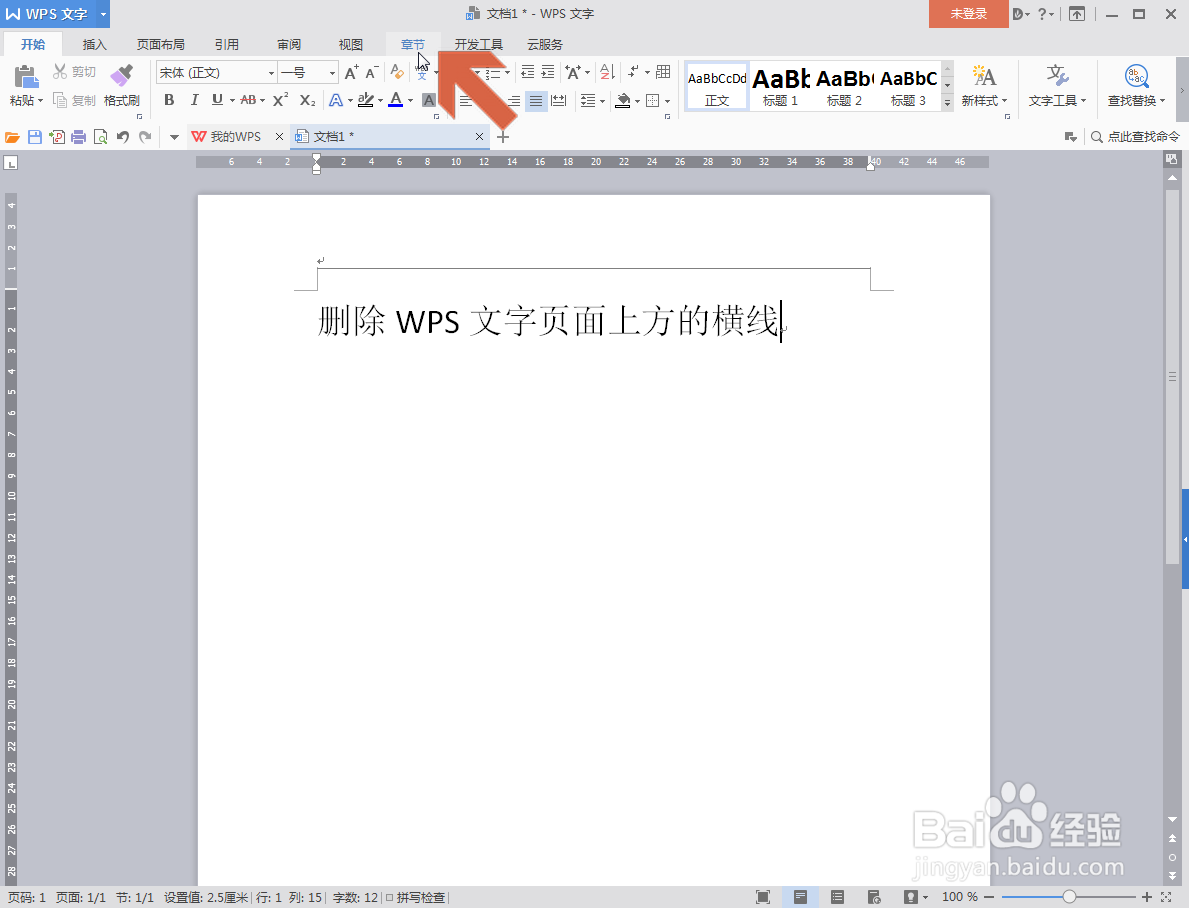The image size is (1189, 908).
Task: Expand the line spacing dropdown arrow
Action: pos(602,100)
